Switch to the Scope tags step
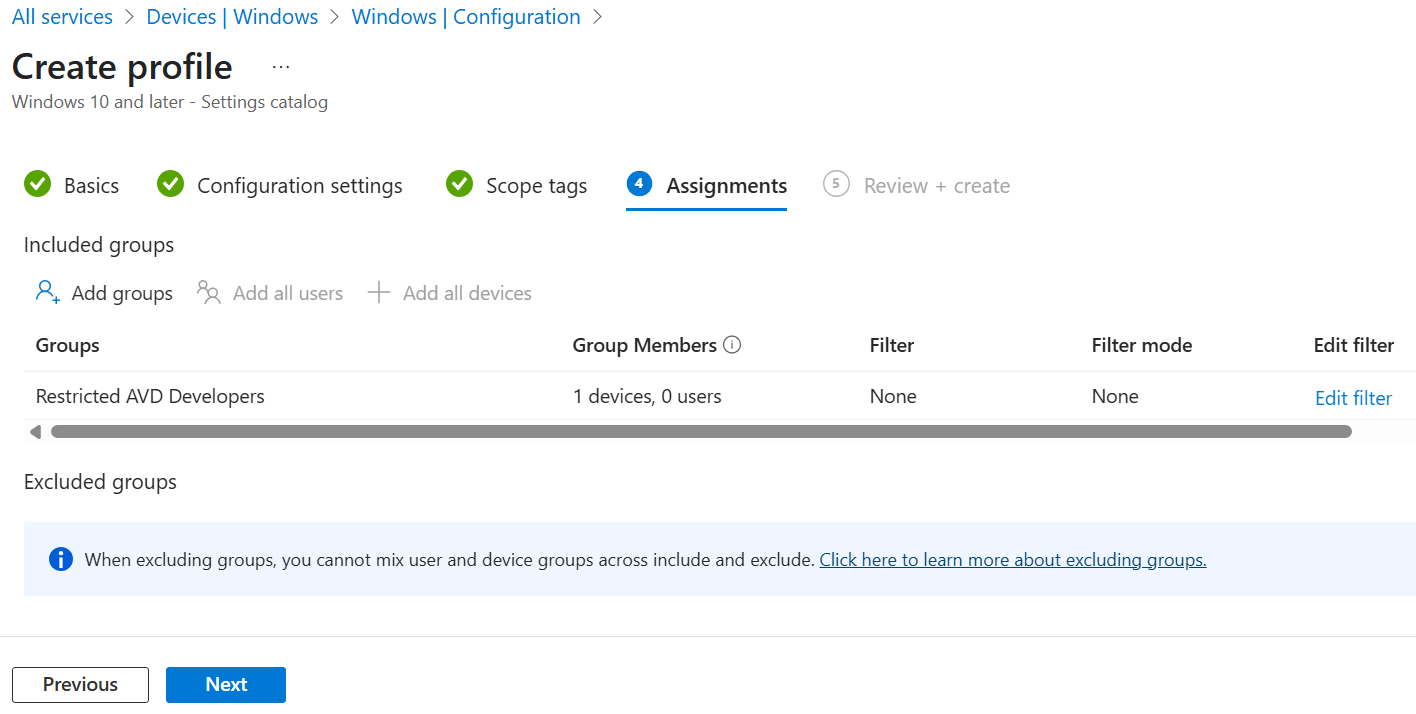Screen dimensions: 1416x714 point(536,185)
